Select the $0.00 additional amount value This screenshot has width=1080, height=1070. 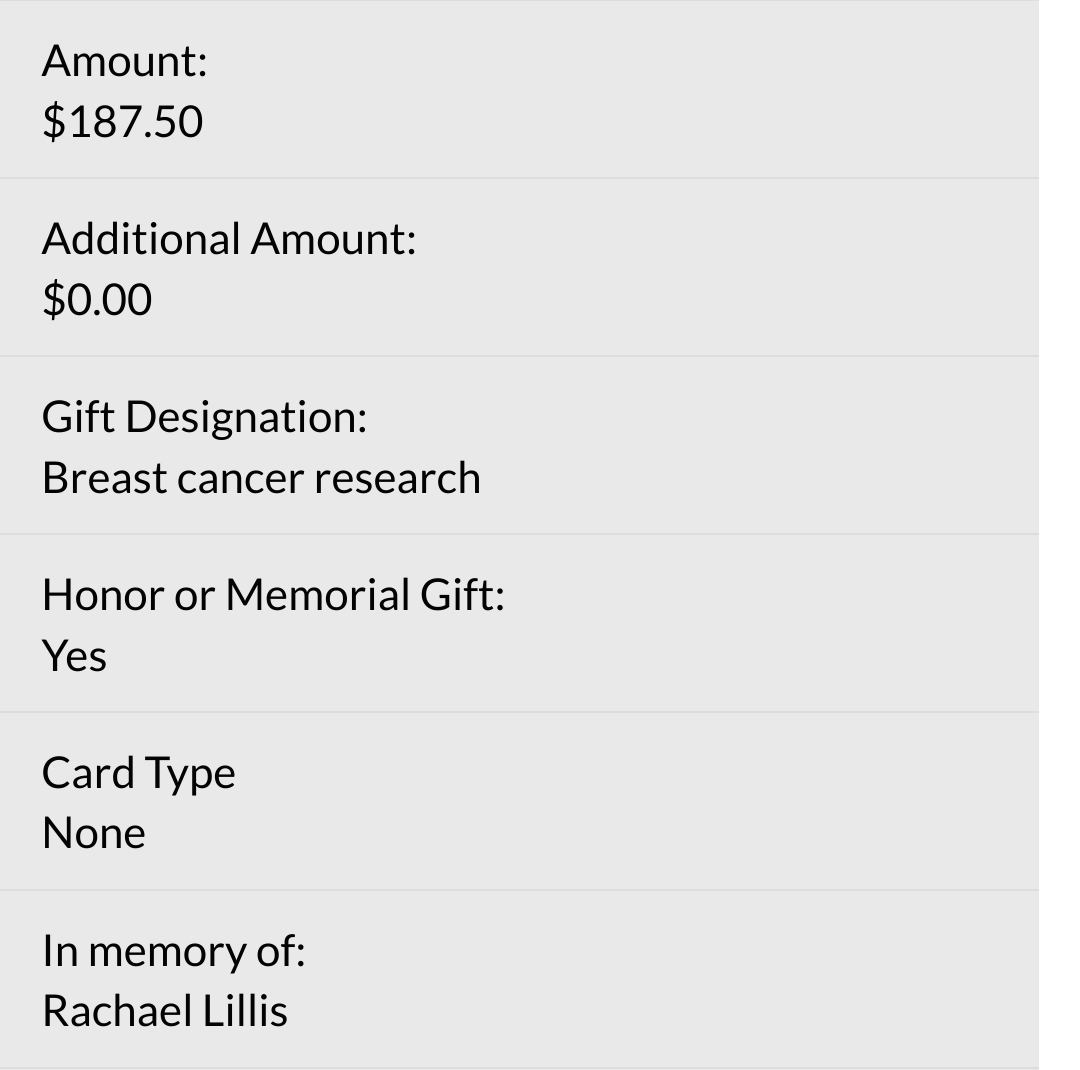pos(97,300)
